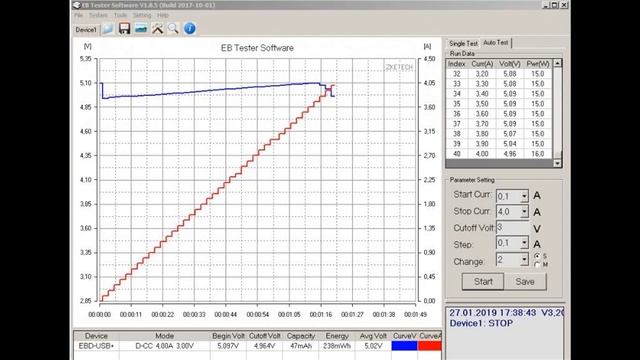Select the S (seconds) radio button
This screenshot has height=360, width=640.
point(537,256)
